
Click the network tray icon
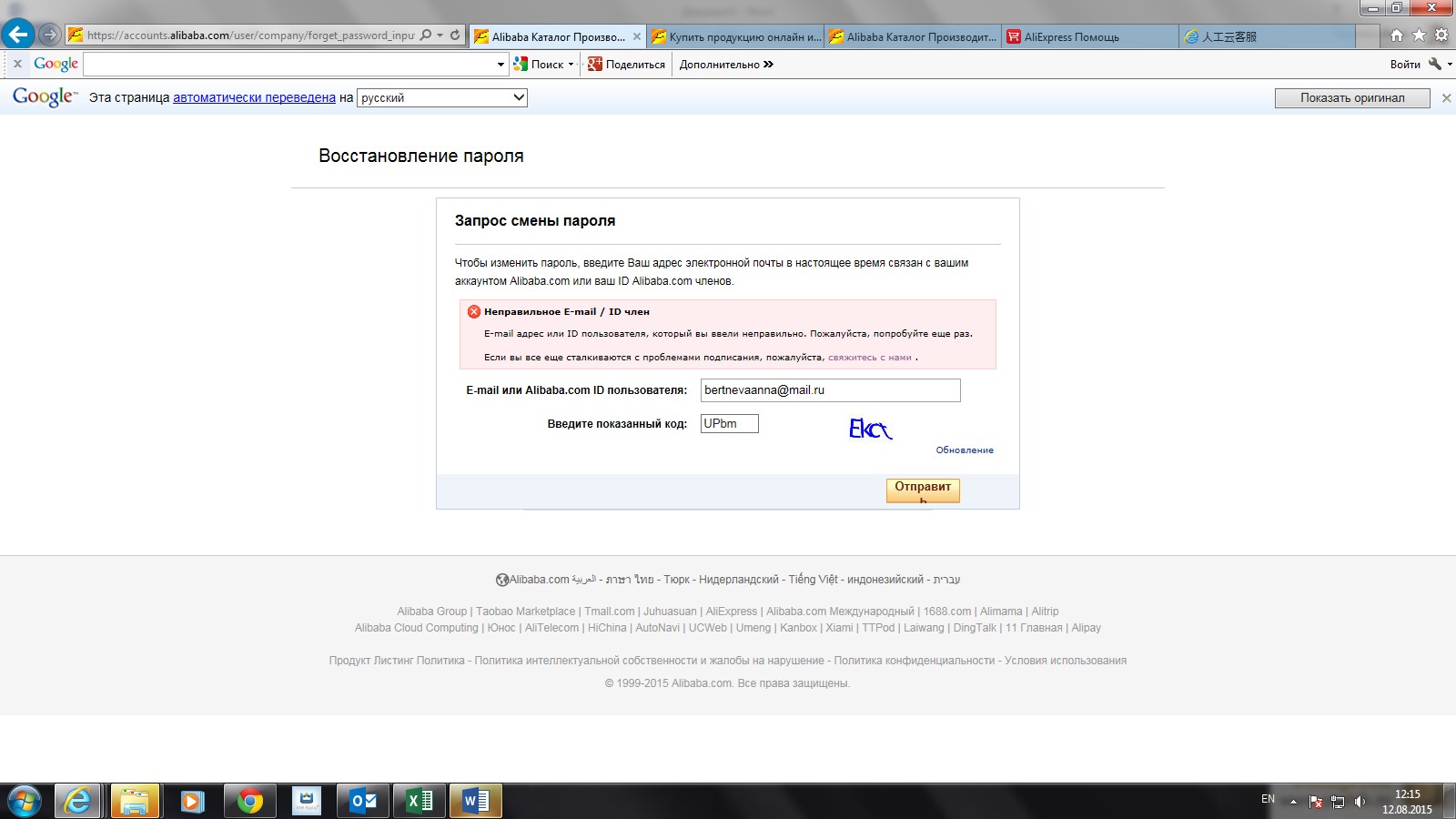pos(1338,802)
